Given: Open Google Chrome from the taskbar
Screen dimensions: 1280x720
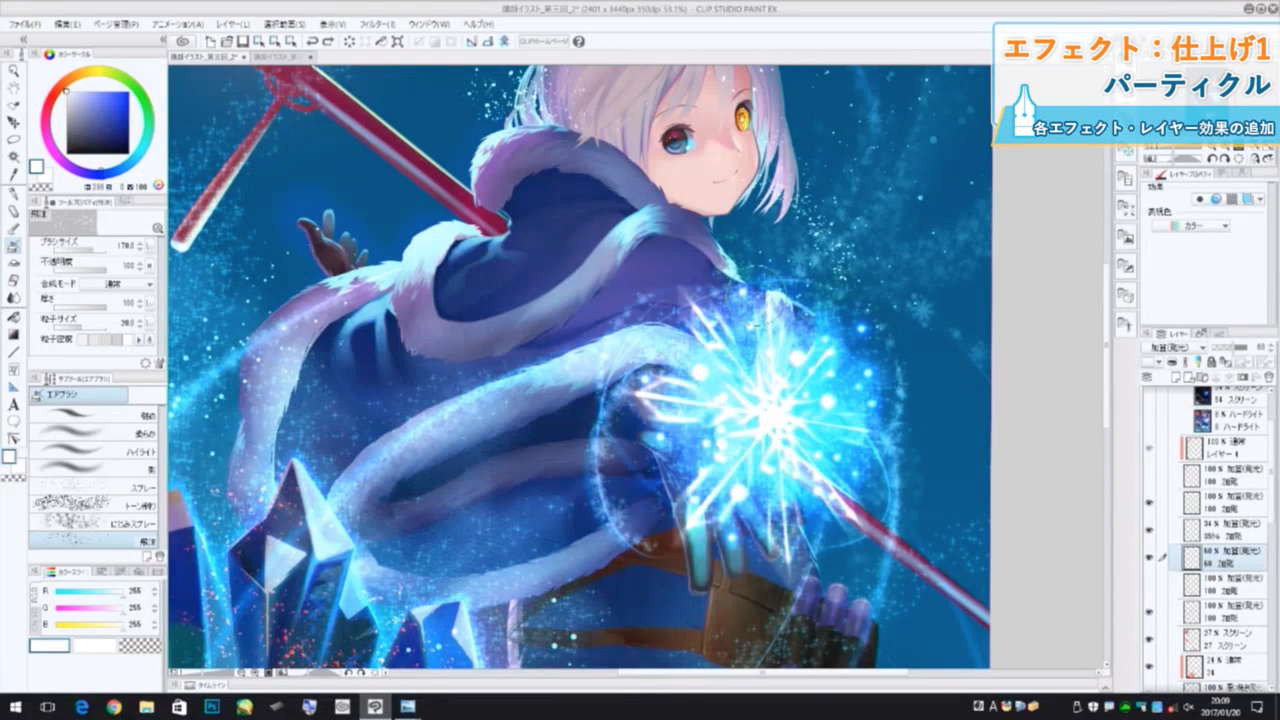Looking at the screenshot, I should coord(113,707).
